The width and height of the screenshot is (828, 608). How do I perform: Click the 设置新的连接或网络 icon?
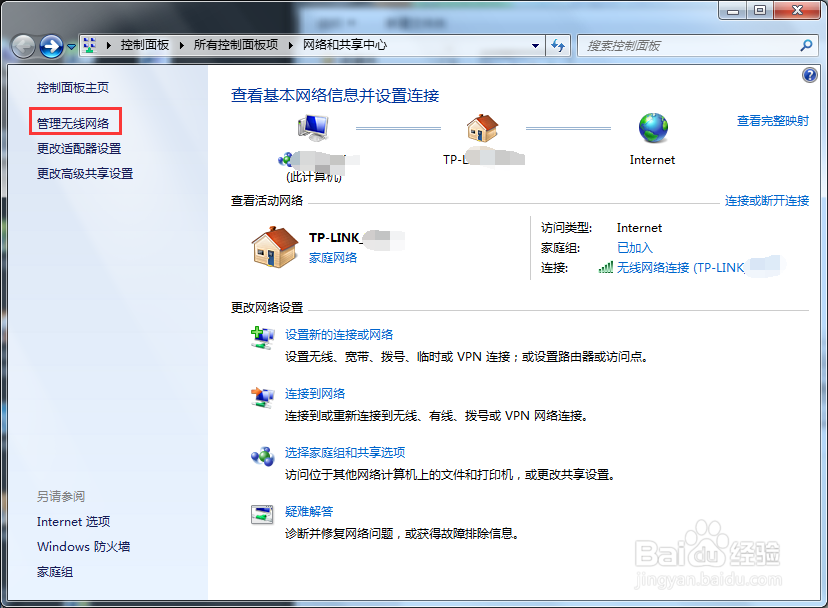(x=262, y=338)
